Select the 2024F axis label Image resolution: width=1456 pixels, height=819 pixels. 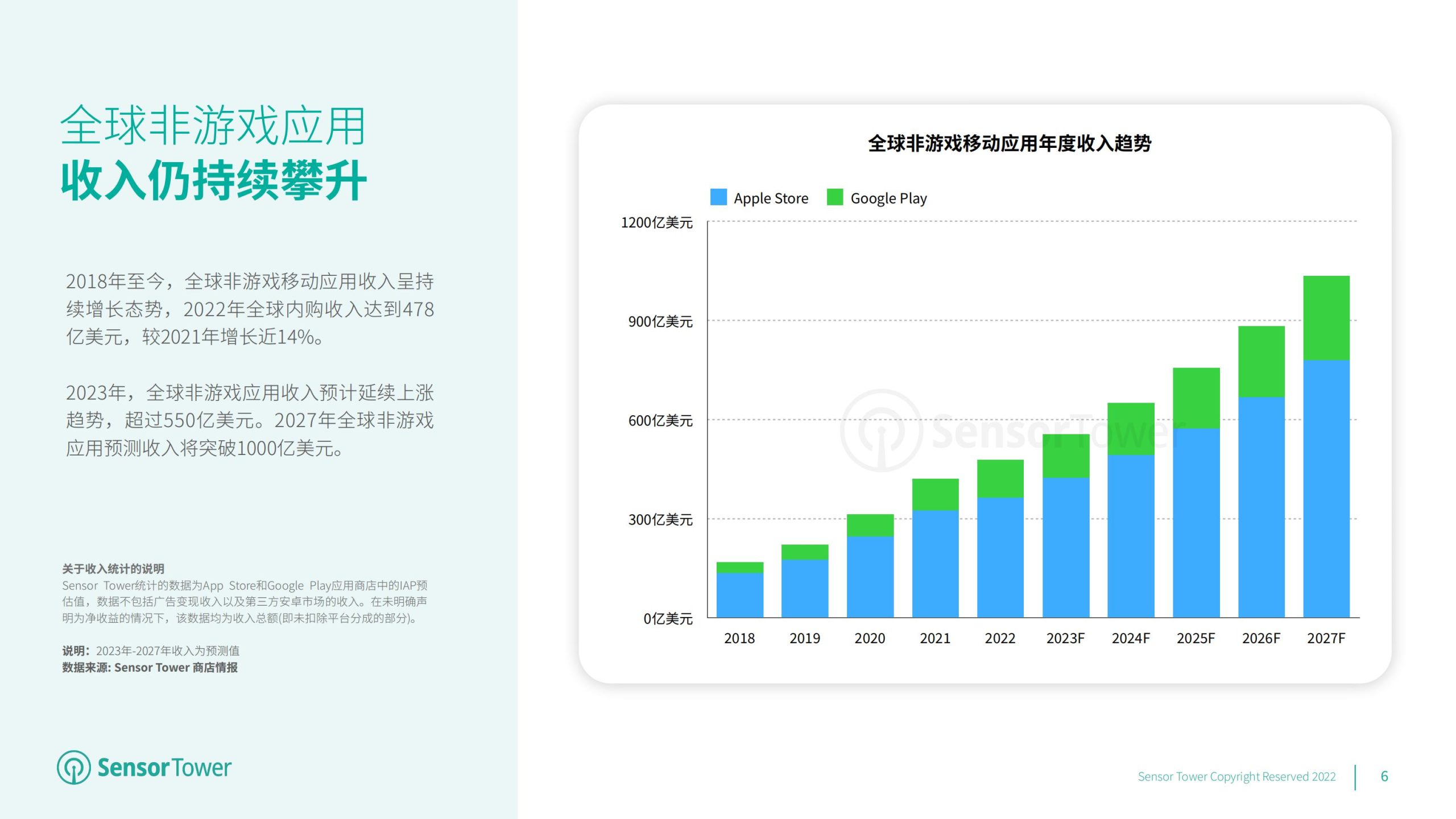(1131, 639)
